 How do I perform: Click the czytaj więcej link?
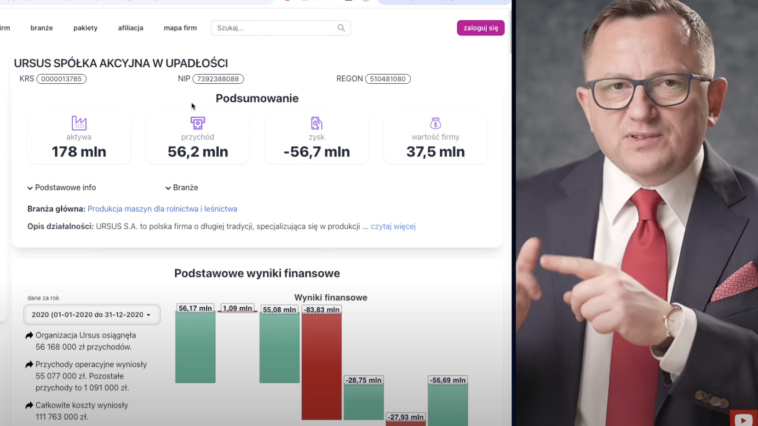(x=393, y=226)
